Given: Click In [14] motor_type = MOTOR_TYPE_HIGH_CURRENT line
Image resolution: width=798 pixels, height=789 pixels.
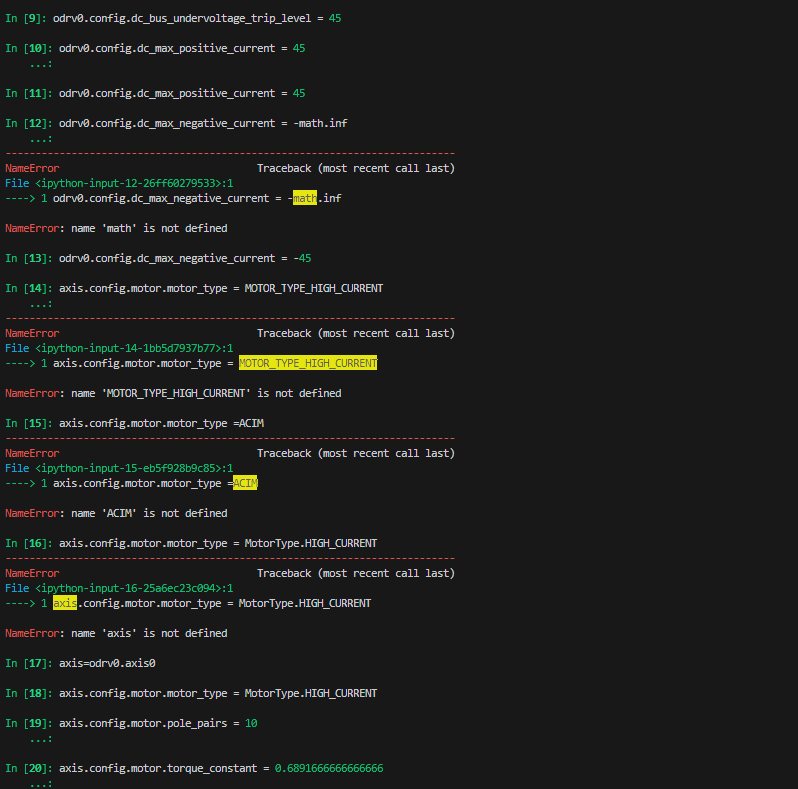Looking at the screenshot, I should click(x=194, y=289).
